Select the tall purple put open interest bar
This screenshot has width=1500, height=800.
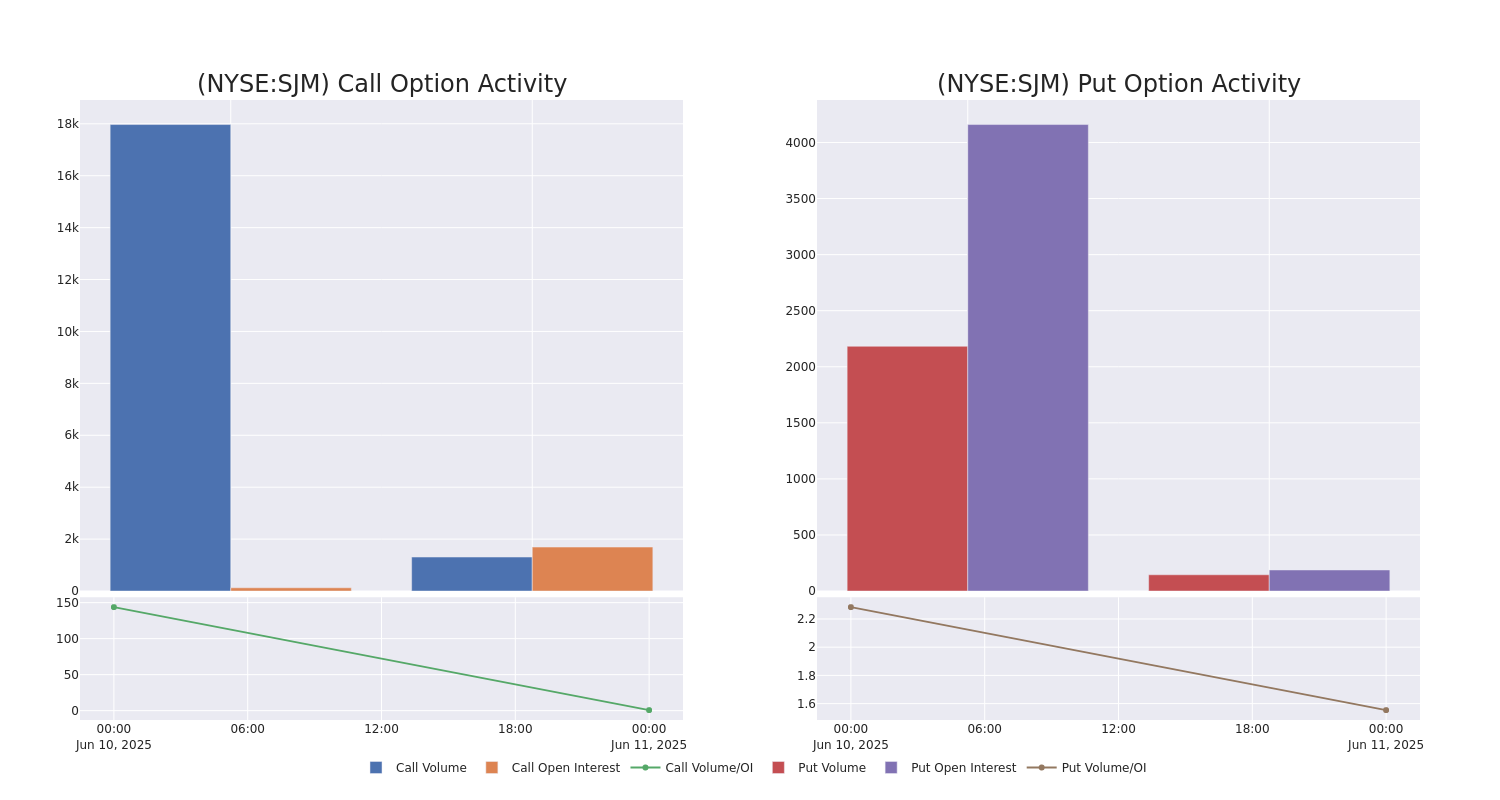pos(1028,358)
